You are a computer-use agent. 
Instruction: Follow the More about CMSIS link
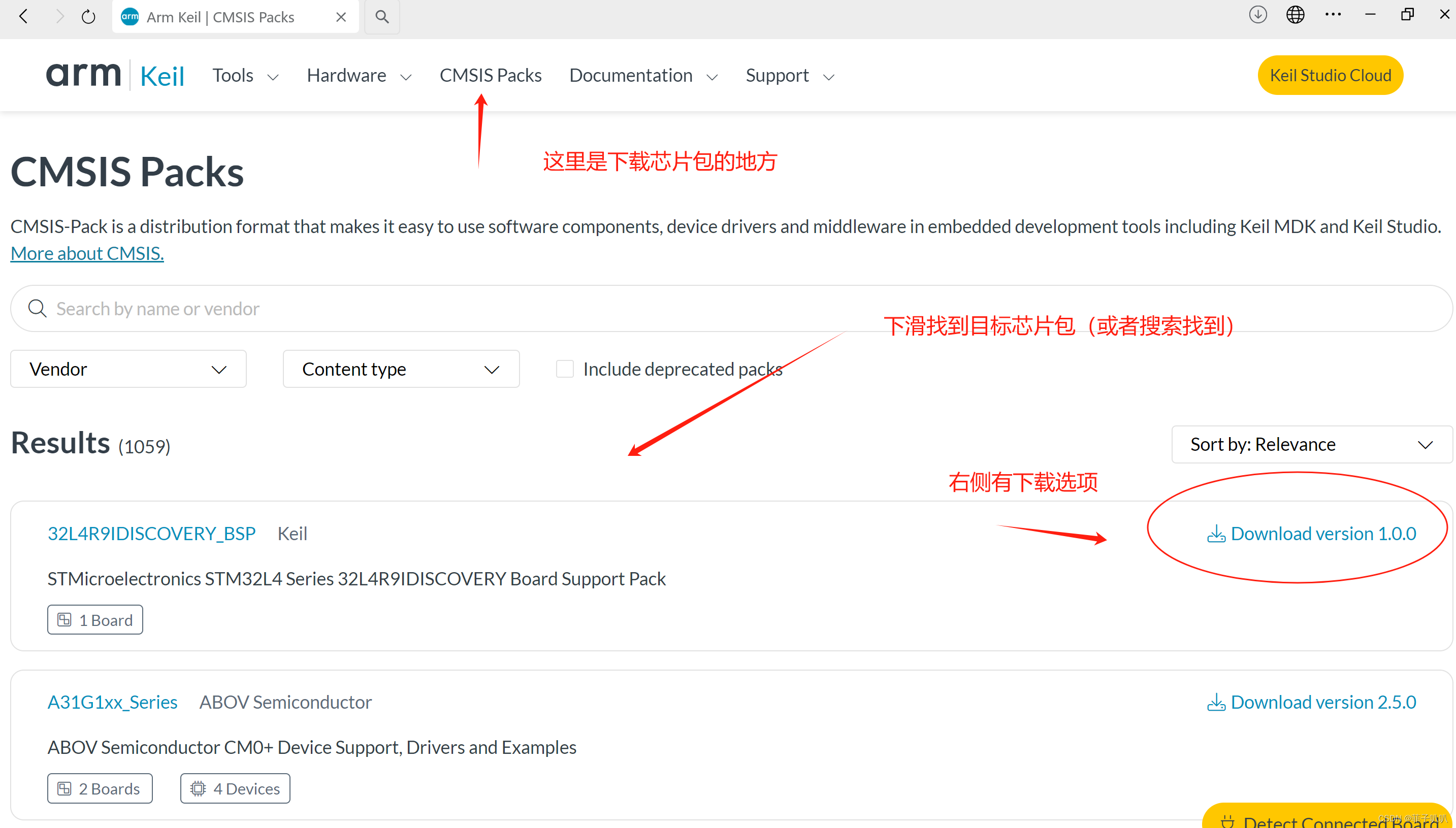point(87,253)
